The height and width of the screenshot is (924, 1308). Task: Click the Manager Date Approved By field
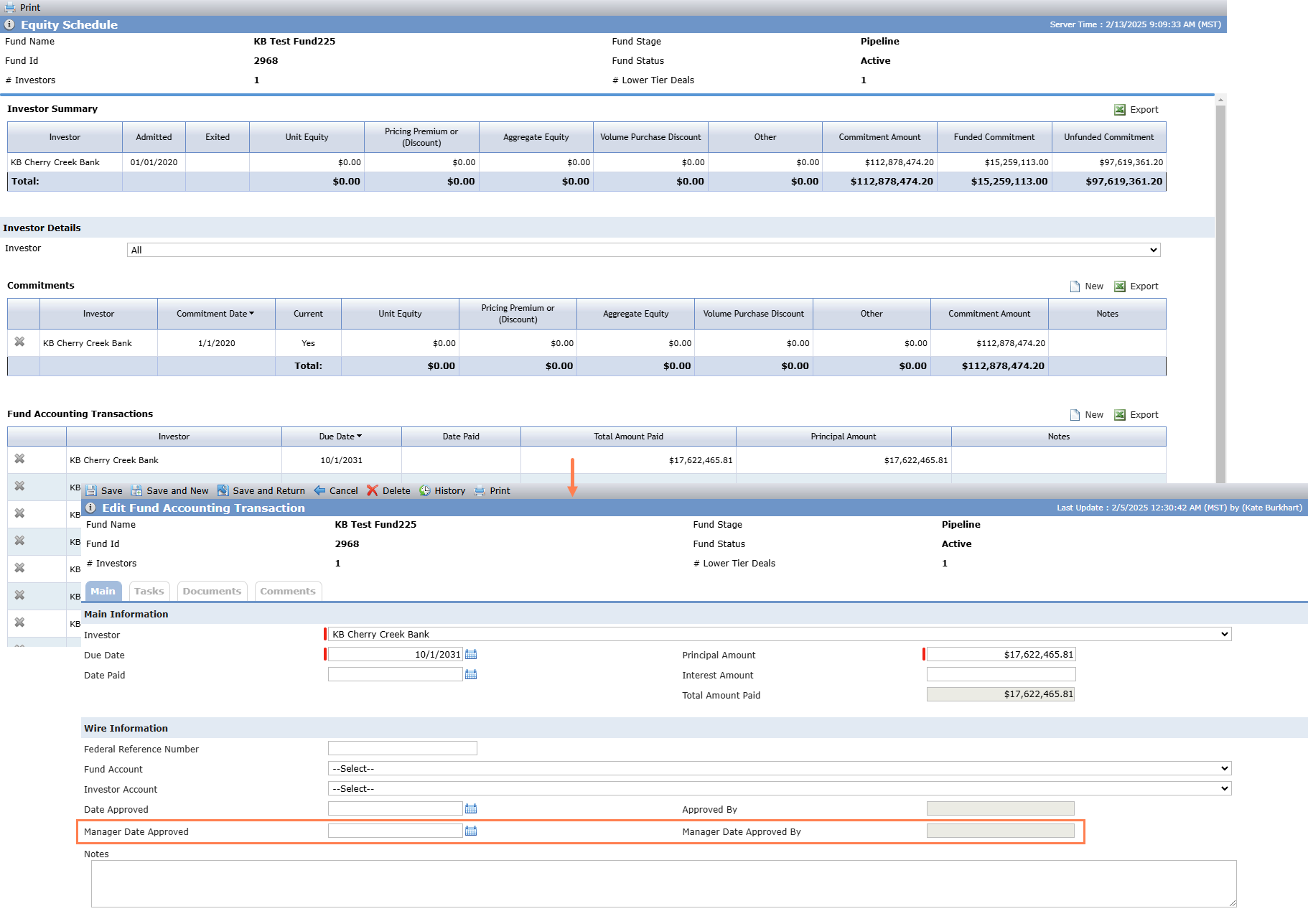tap(1001, 831)
